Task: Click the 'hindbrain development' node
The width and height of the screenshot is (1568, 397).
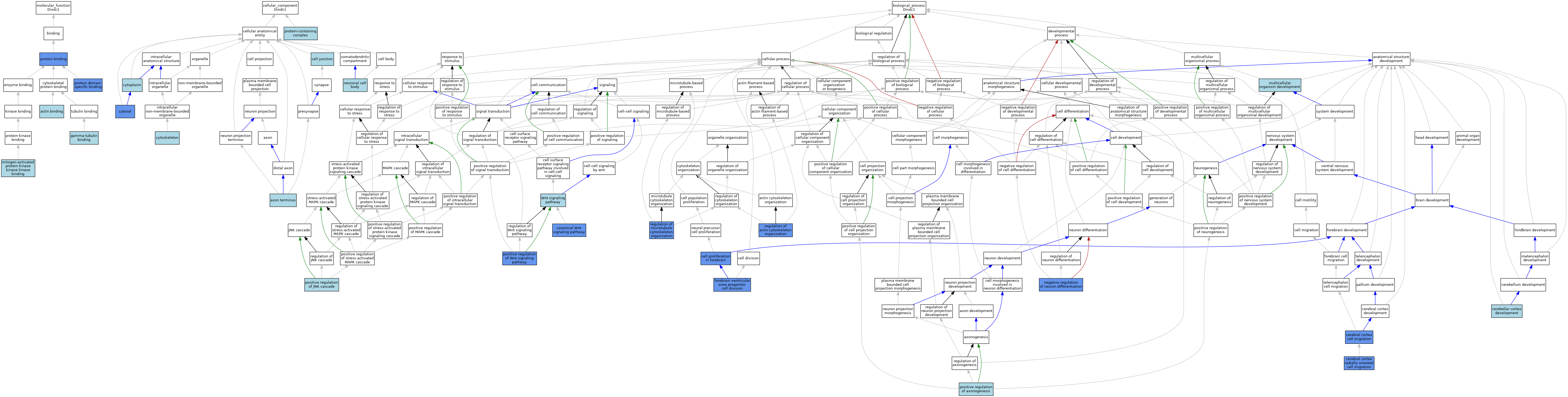Action: 1535,230
